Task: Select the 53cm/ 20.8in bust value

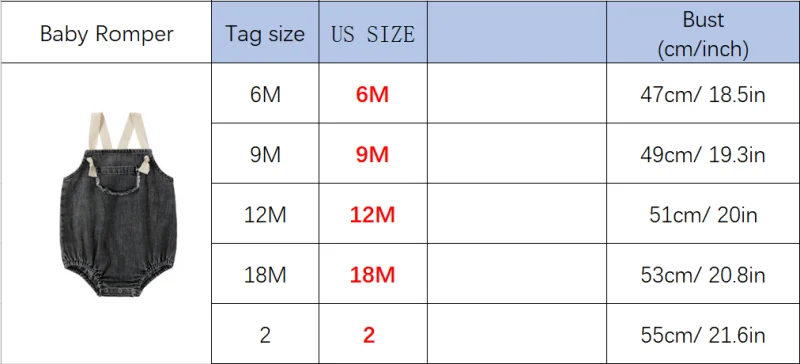Action: click(x=703, y=275)
